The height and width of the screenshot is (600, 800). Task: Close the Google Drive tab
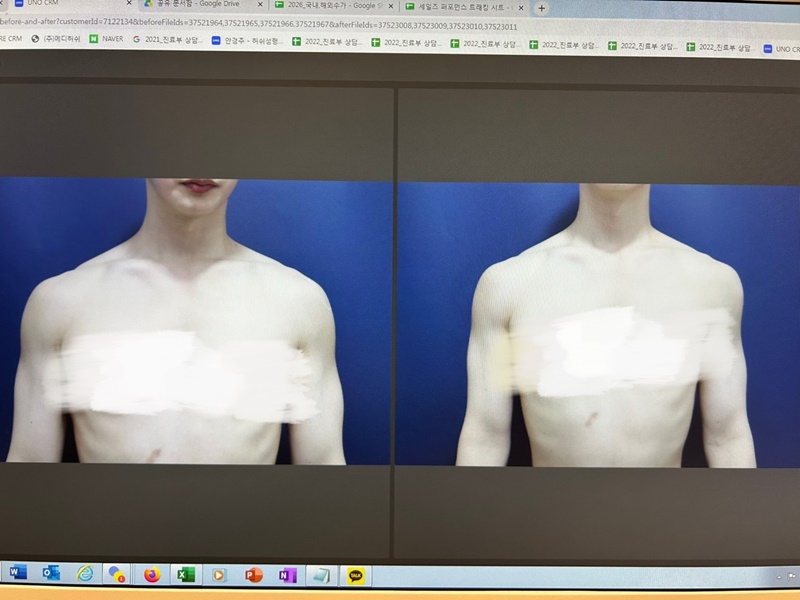[x=260, y=5]
